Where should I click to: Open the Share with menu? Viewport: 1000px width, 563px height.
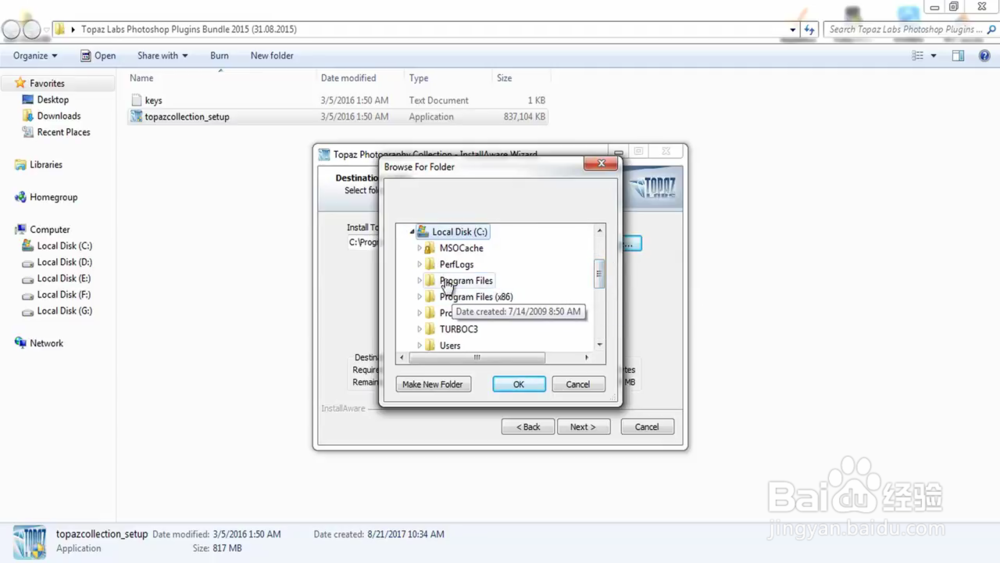[162, 55]
